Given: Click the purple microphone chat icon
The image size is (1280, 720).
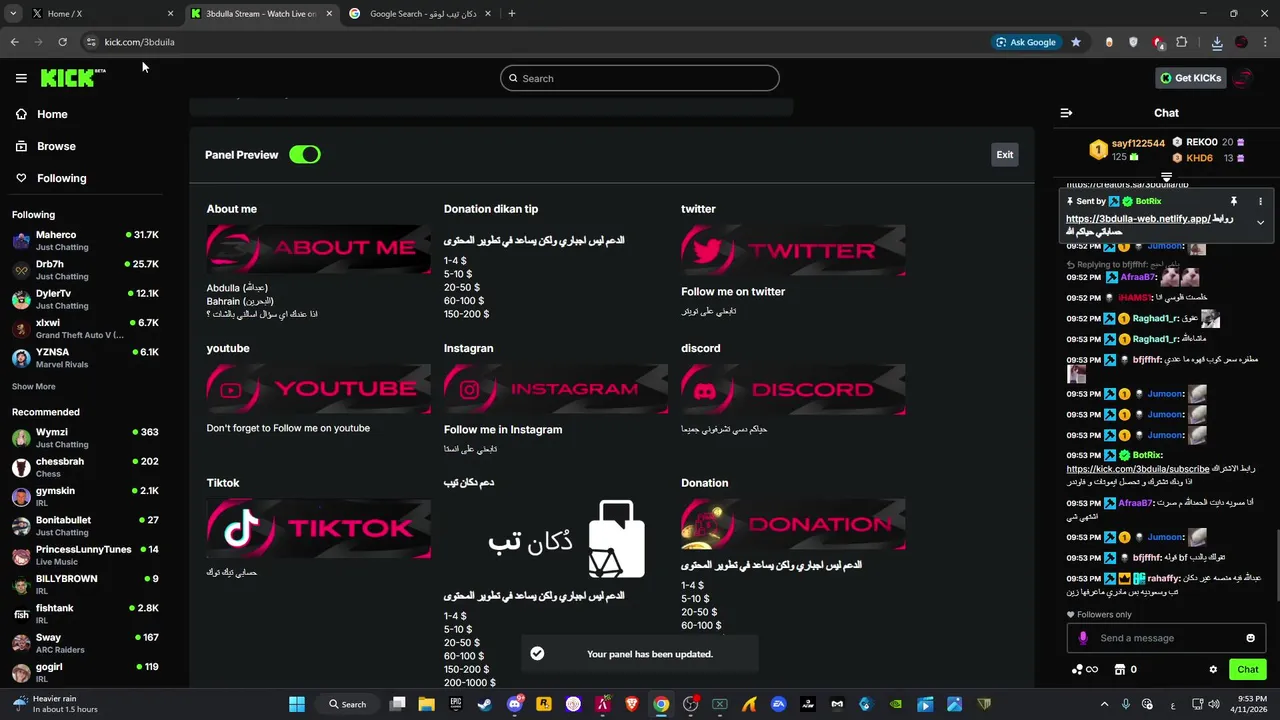Looking at the screenshot, I should click(1083, 638).
